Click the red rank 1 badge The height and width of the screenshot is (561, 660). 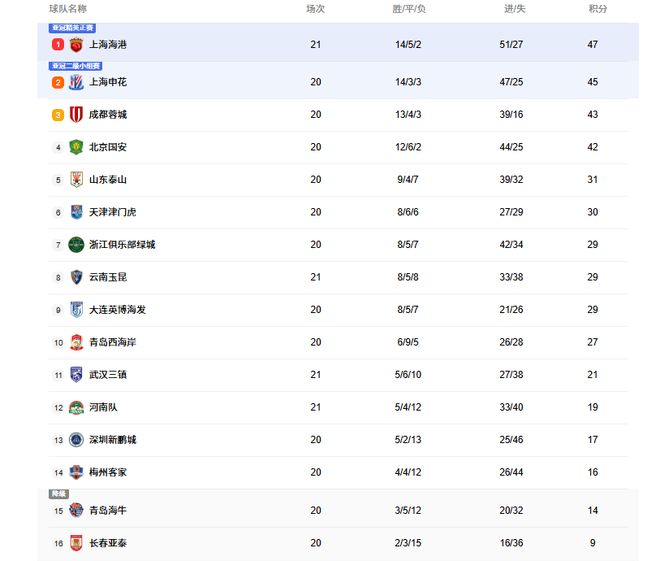point(58,45)
